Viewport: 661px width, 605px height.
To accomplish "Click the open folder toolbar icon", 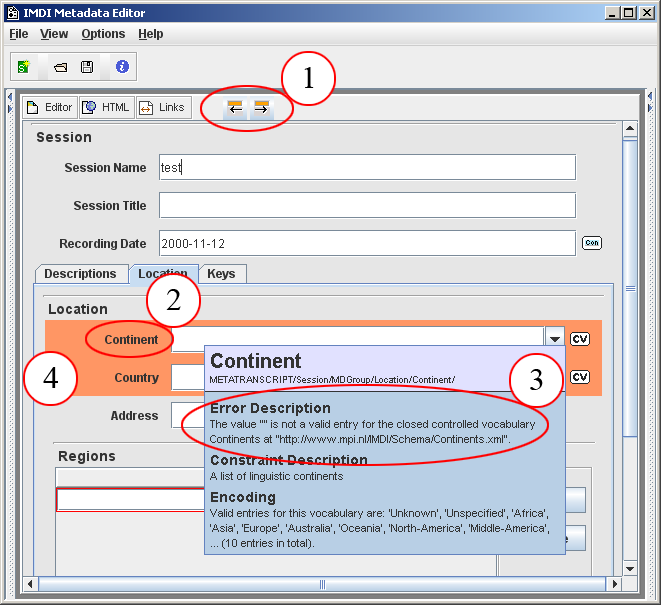I will pos(60,67).
